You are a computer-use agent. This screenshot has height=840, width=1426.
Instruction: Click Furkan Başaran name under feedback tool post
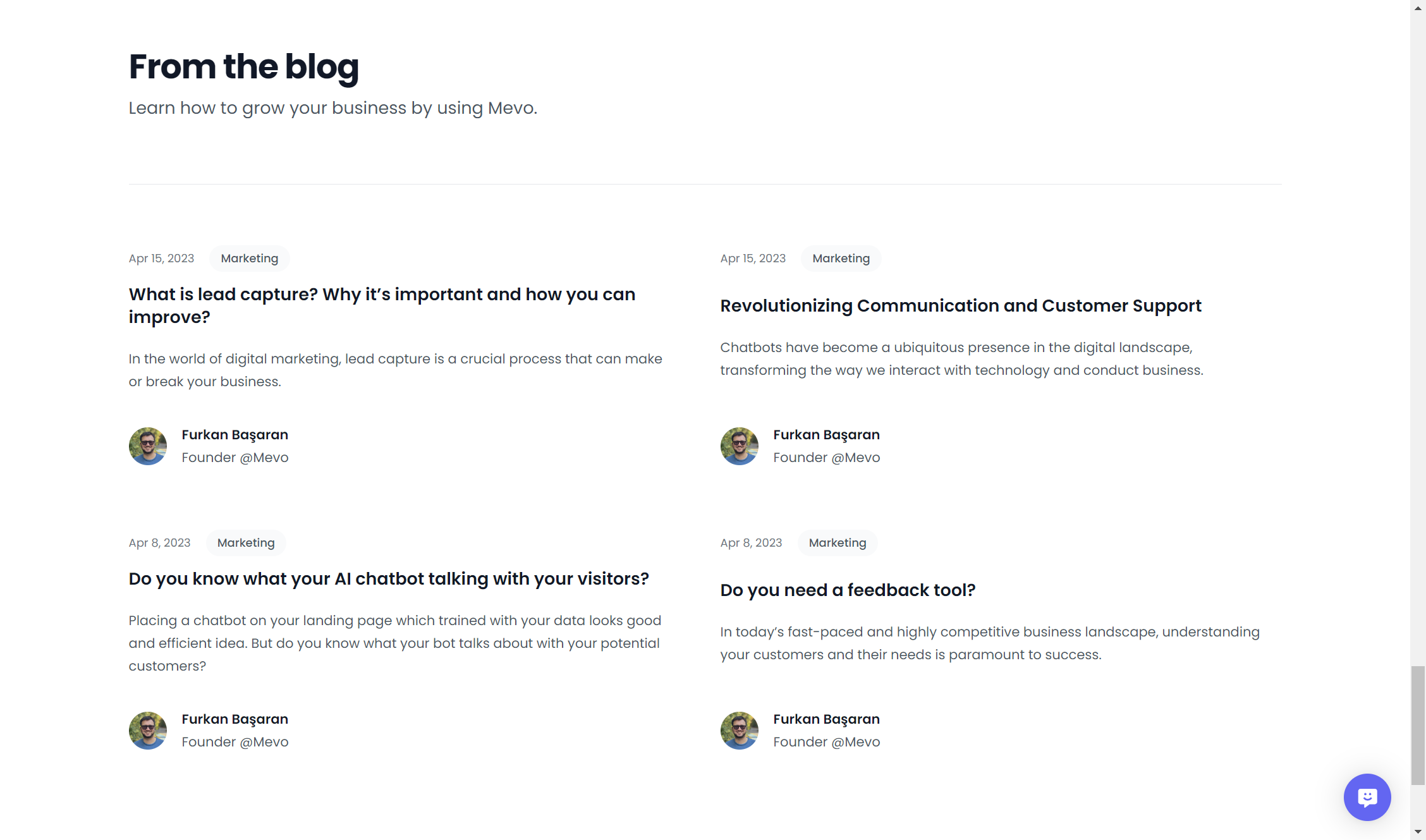(x=827, y=719)
